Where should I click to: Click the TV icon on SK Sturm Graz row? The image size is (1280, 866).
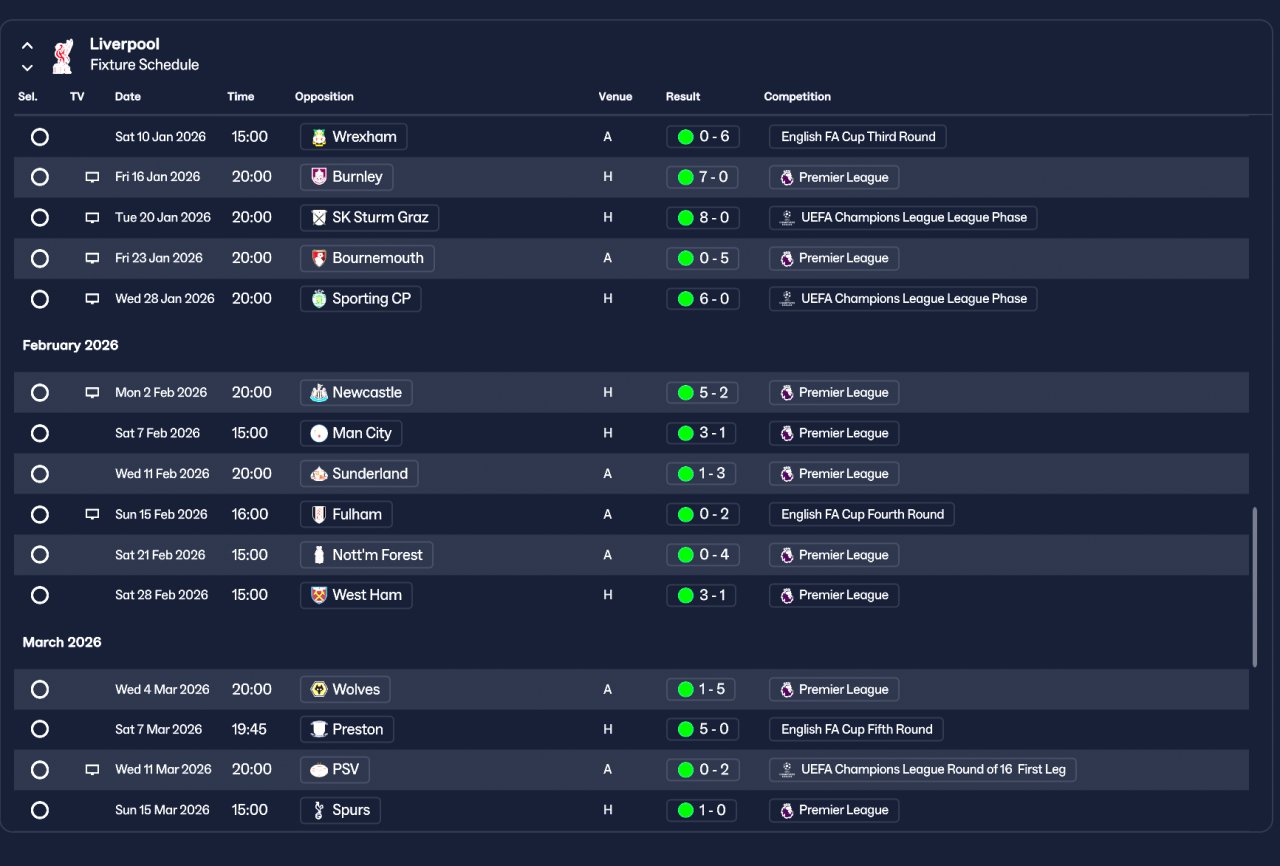[x=92, y=218]
